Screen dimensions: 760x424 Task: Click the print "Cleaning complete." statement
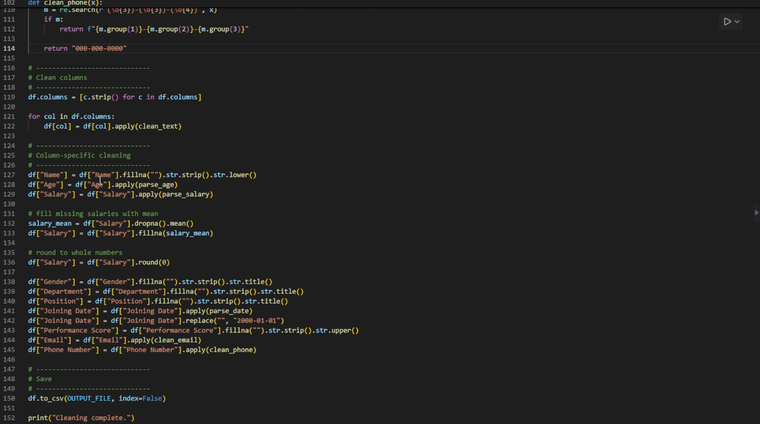point(80,418)
